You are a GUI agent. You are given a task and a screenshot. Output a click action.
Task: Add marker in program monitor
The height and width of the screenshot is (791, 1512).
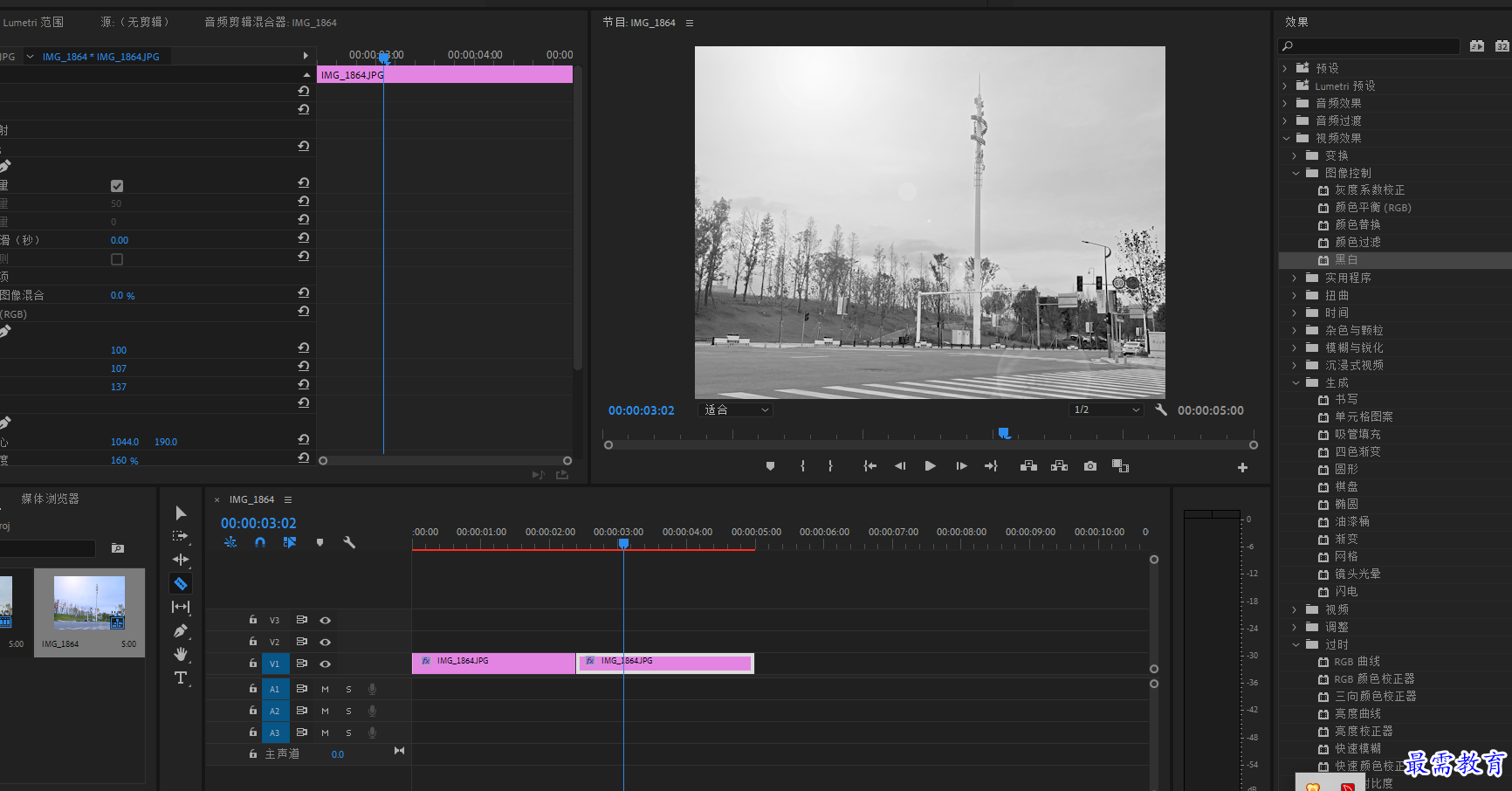770,466
